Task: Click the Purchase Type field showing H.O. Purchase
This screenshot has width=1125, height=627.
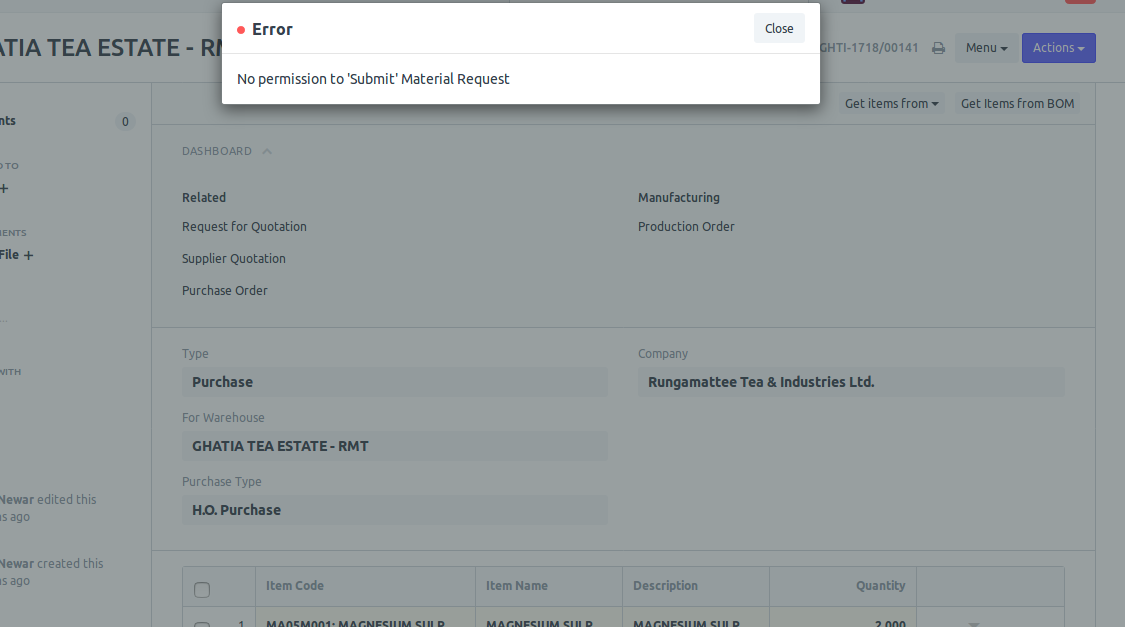Action: coord(394,510)
